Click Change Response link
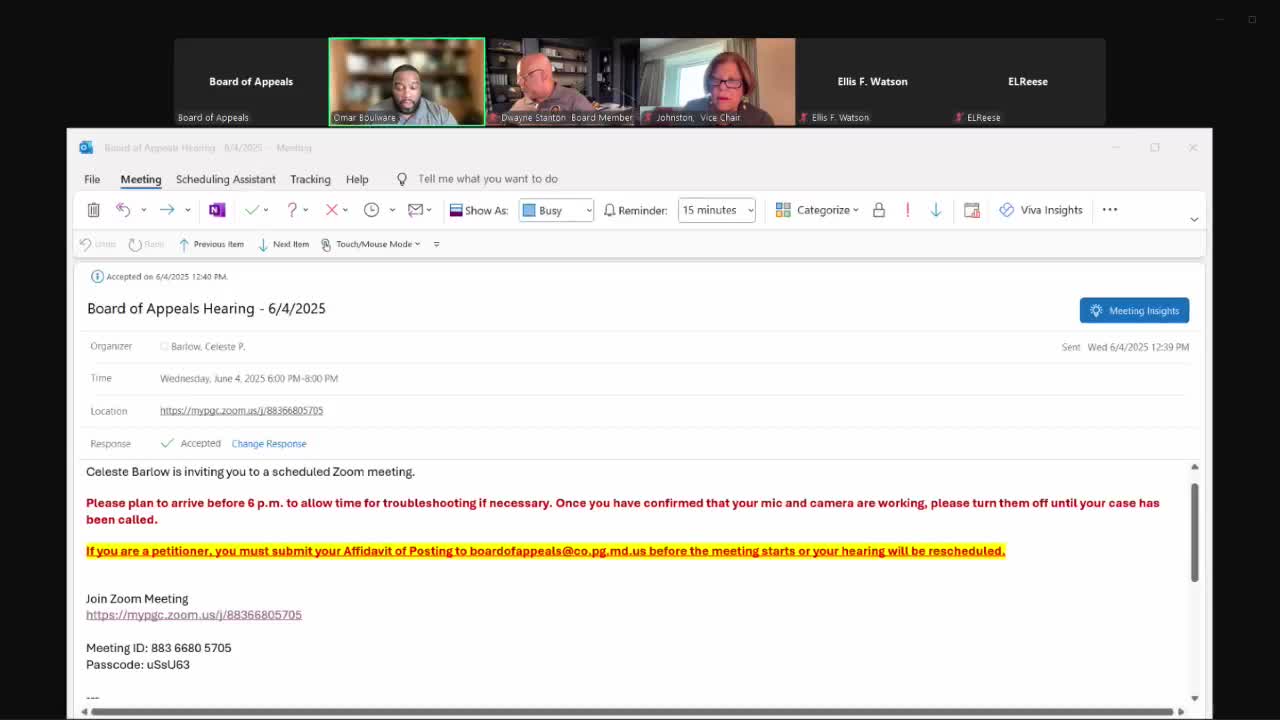The image size is (1280, 720). point(269,443)
